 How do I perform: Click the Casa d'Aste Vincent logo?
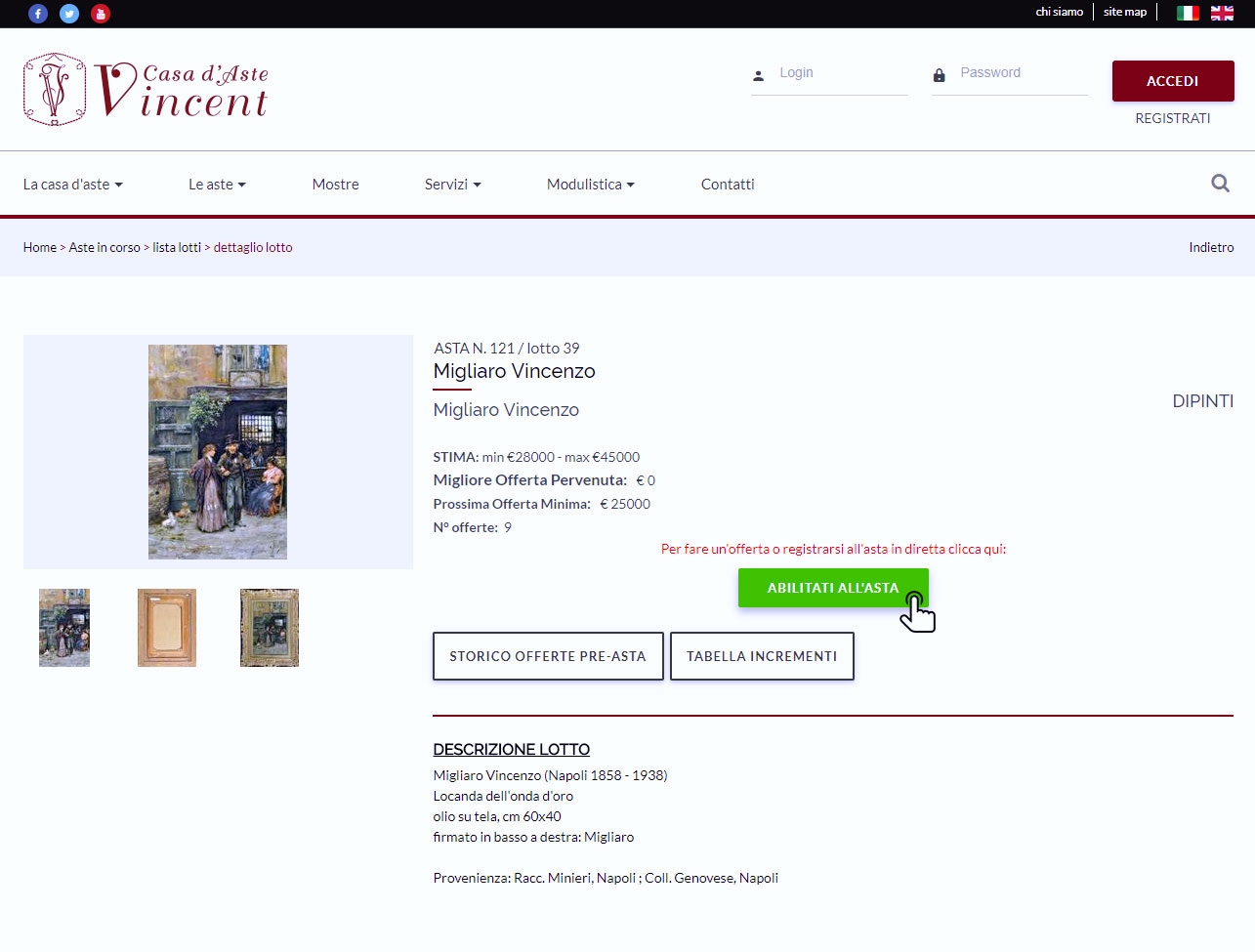pos(146,89)
